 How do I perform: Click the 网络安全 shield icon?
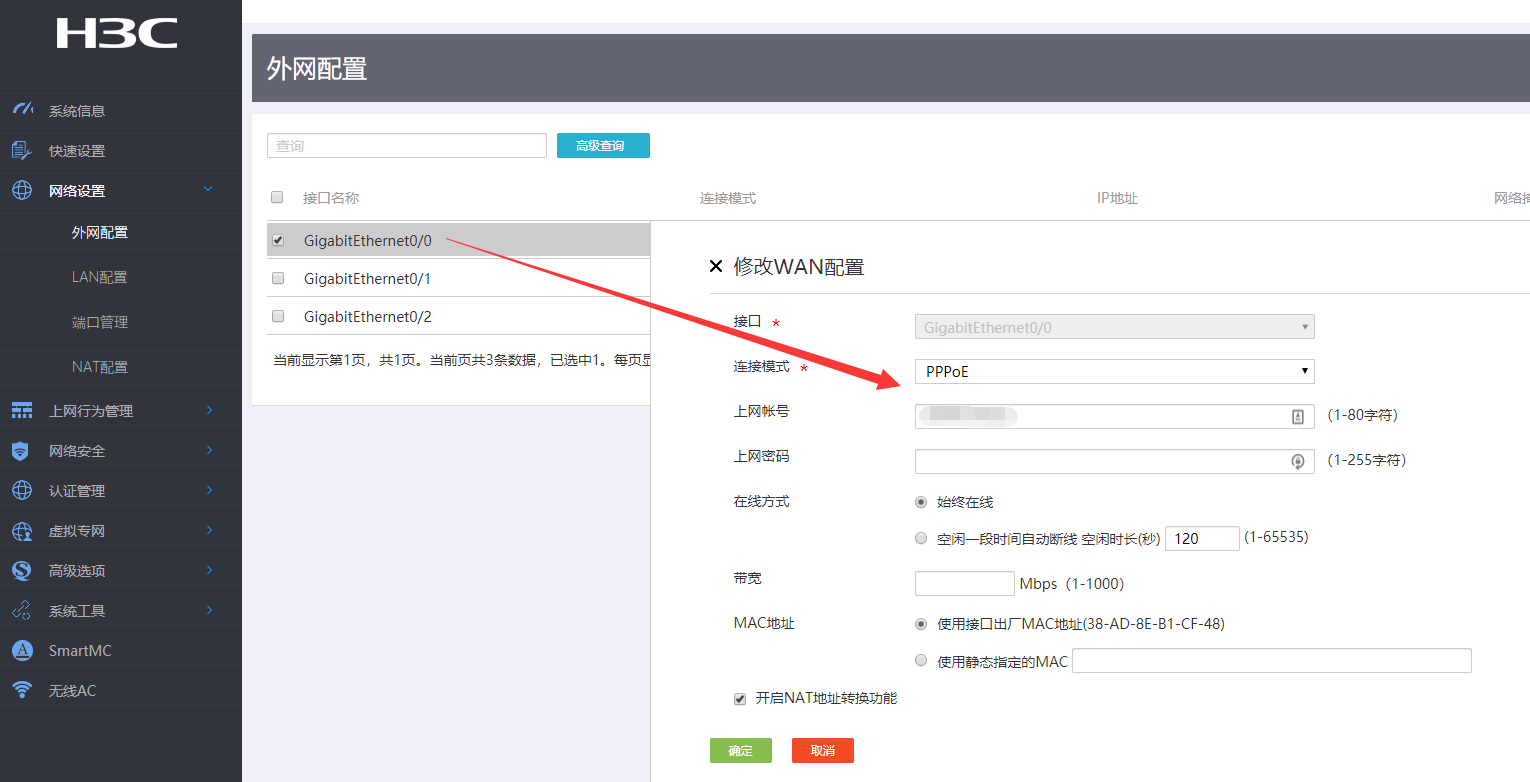21,450
